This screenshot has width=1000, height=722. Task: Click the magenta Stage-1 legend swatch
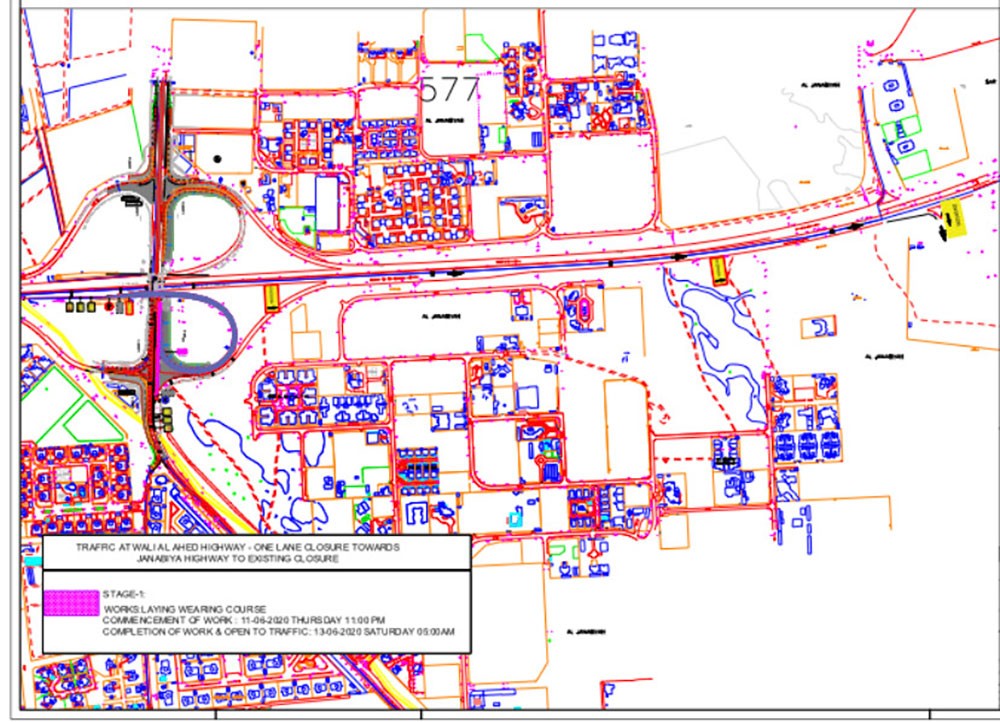coord(71,603)
